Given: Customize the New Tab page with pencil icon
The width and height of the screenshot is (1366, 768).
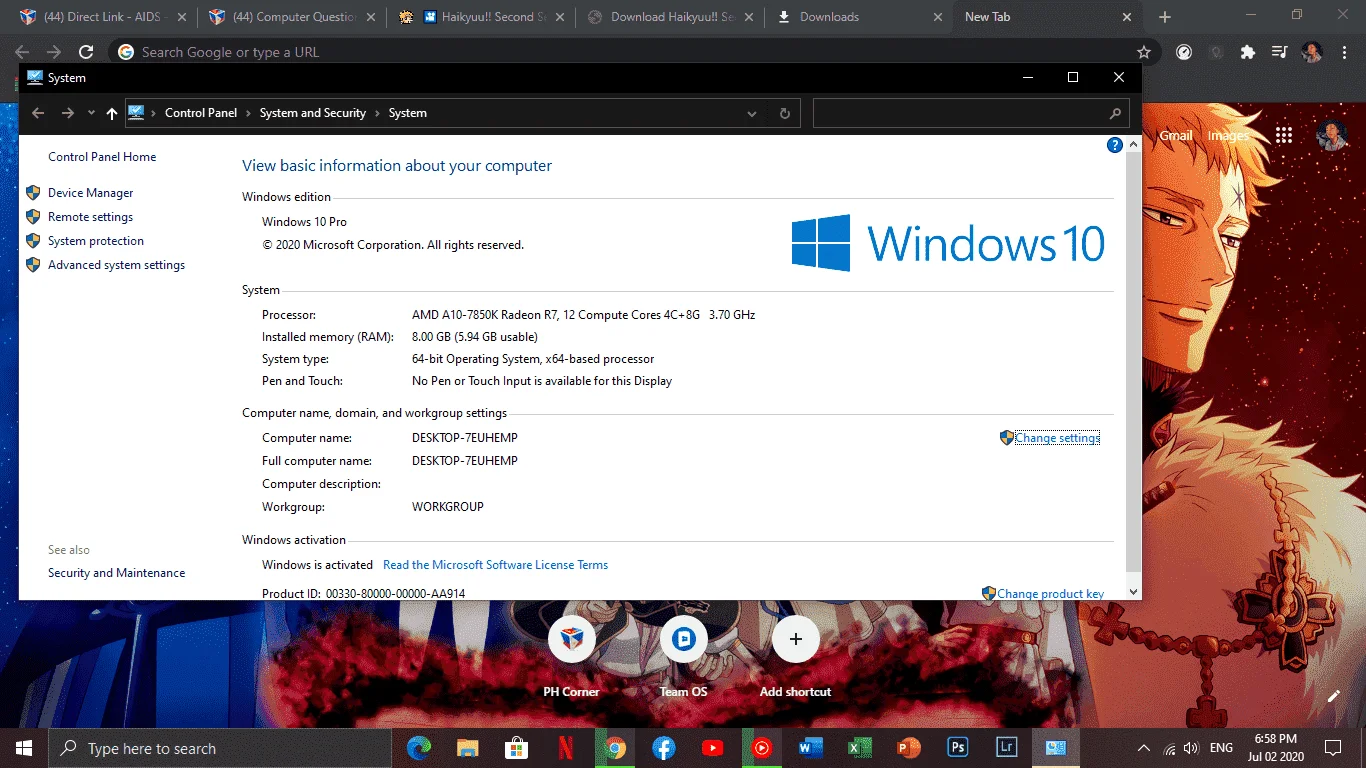Looking at the screenshot, I should tap(1333, 696).
